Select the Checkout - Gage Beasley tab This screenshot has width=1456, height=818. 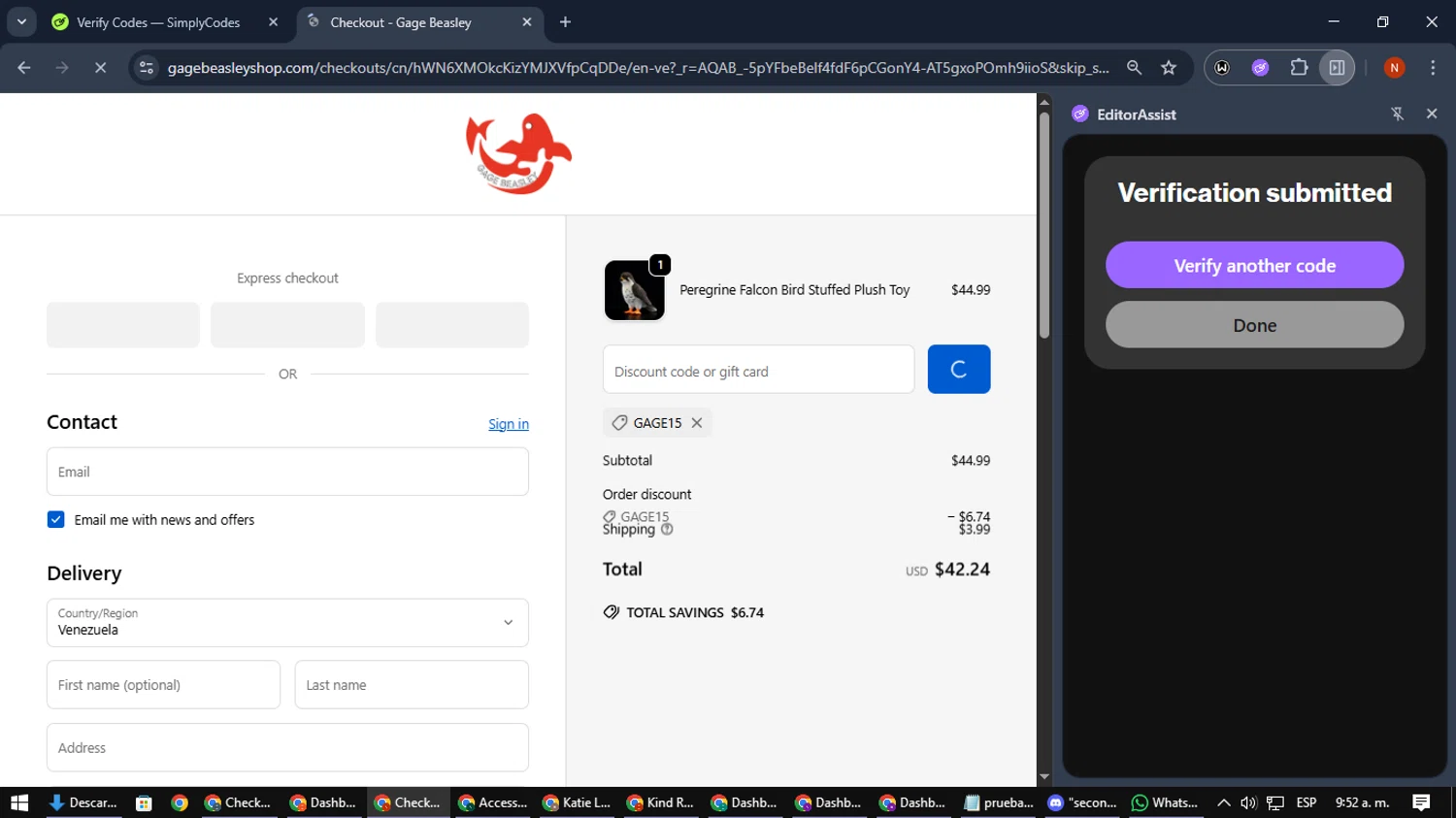[x=419, y=22]
